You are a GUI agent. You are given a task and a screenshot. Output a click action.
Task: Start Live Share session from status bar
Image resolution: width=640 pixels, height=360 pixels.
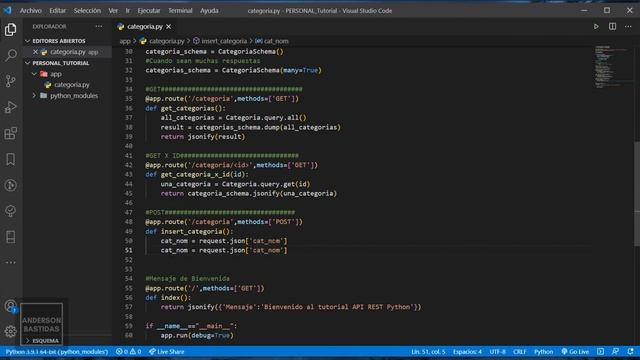click(x=167, y=351)
